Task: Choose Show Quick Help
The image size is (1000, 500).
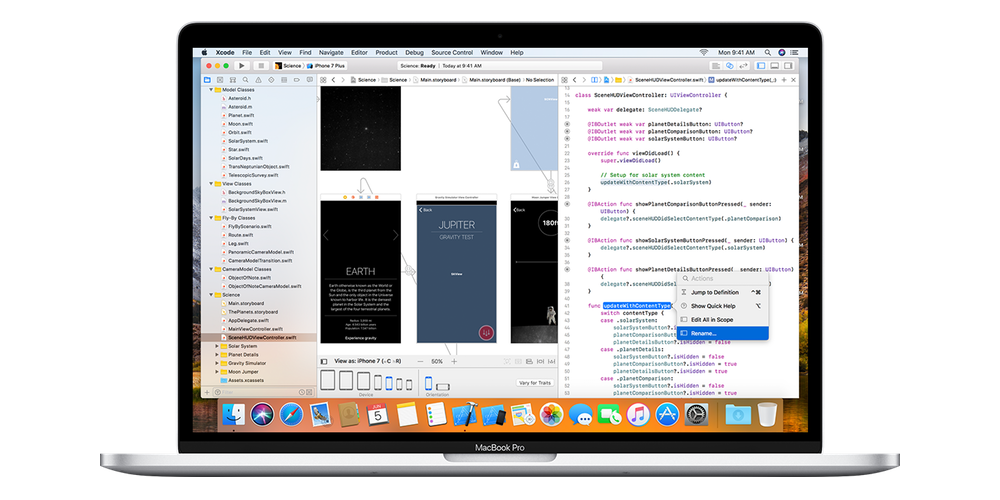Action: [x=723, y=306]
